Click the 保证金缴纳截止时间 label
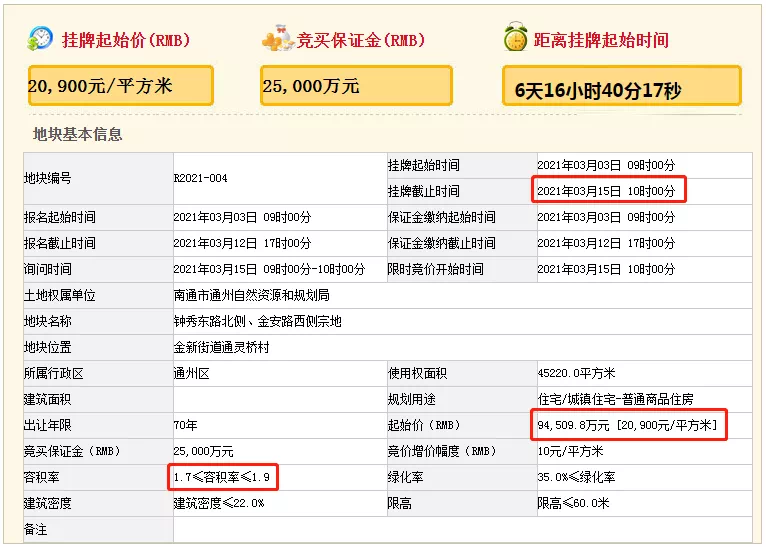This screenshot has width=766, height=547. tap(442, 243)
